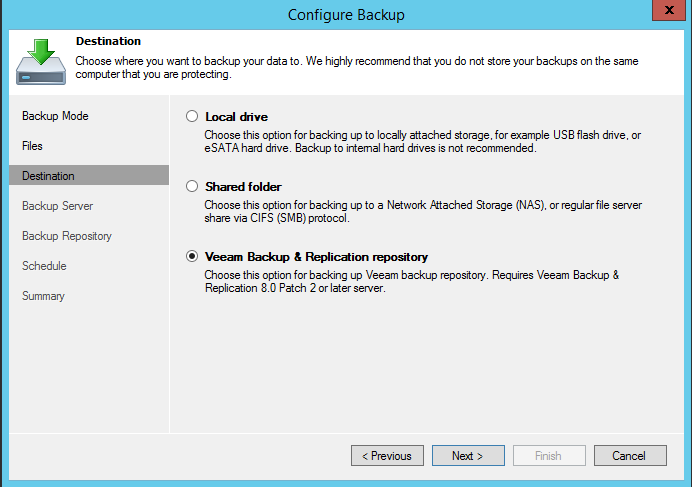Cancel the Configure Backup wizard
Screen dimensions: 692x487
630,455
